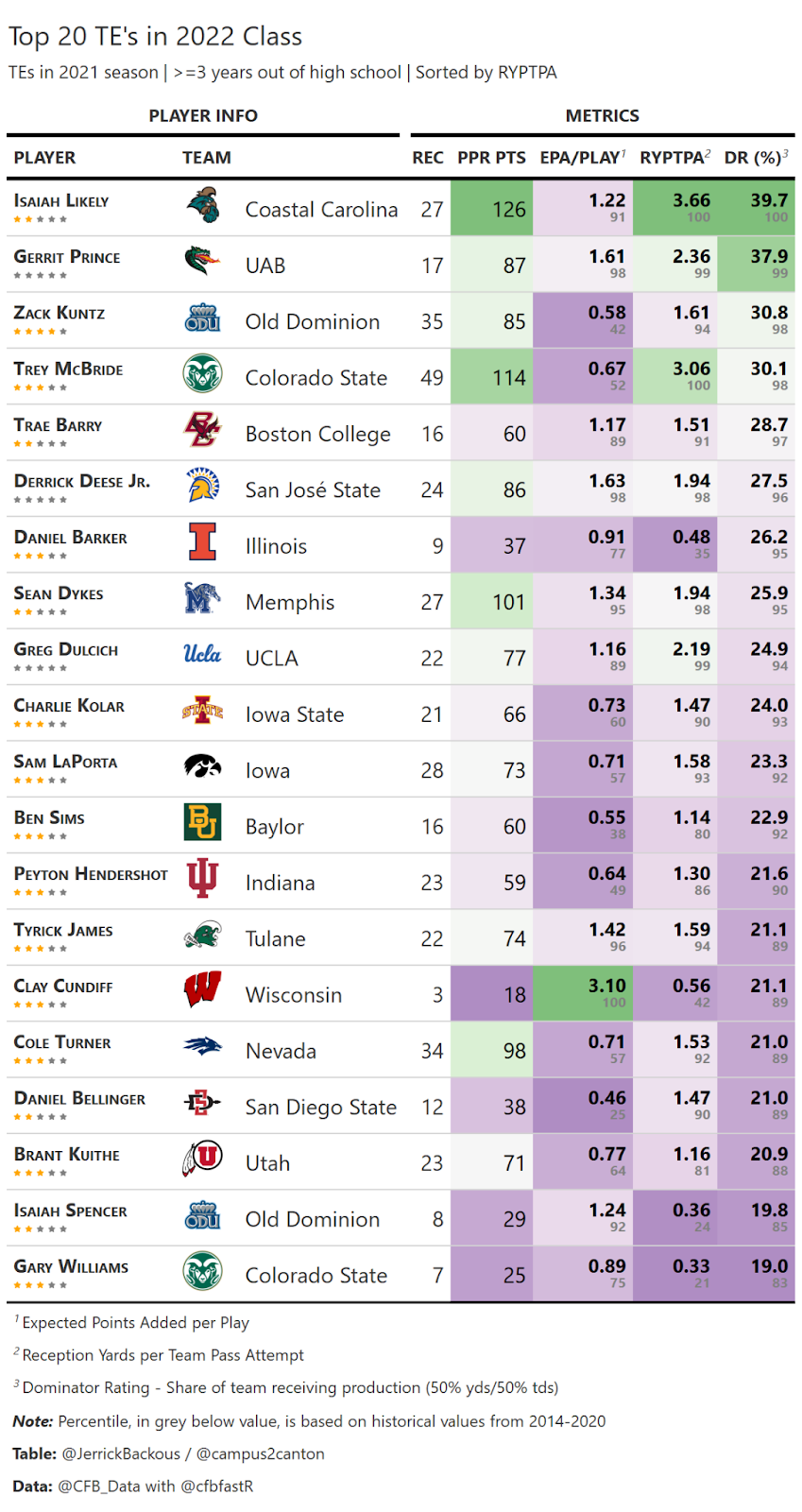802x1512 pixels.
Task: Click Sam LaPorta's star rating
Action: [41, 781]
